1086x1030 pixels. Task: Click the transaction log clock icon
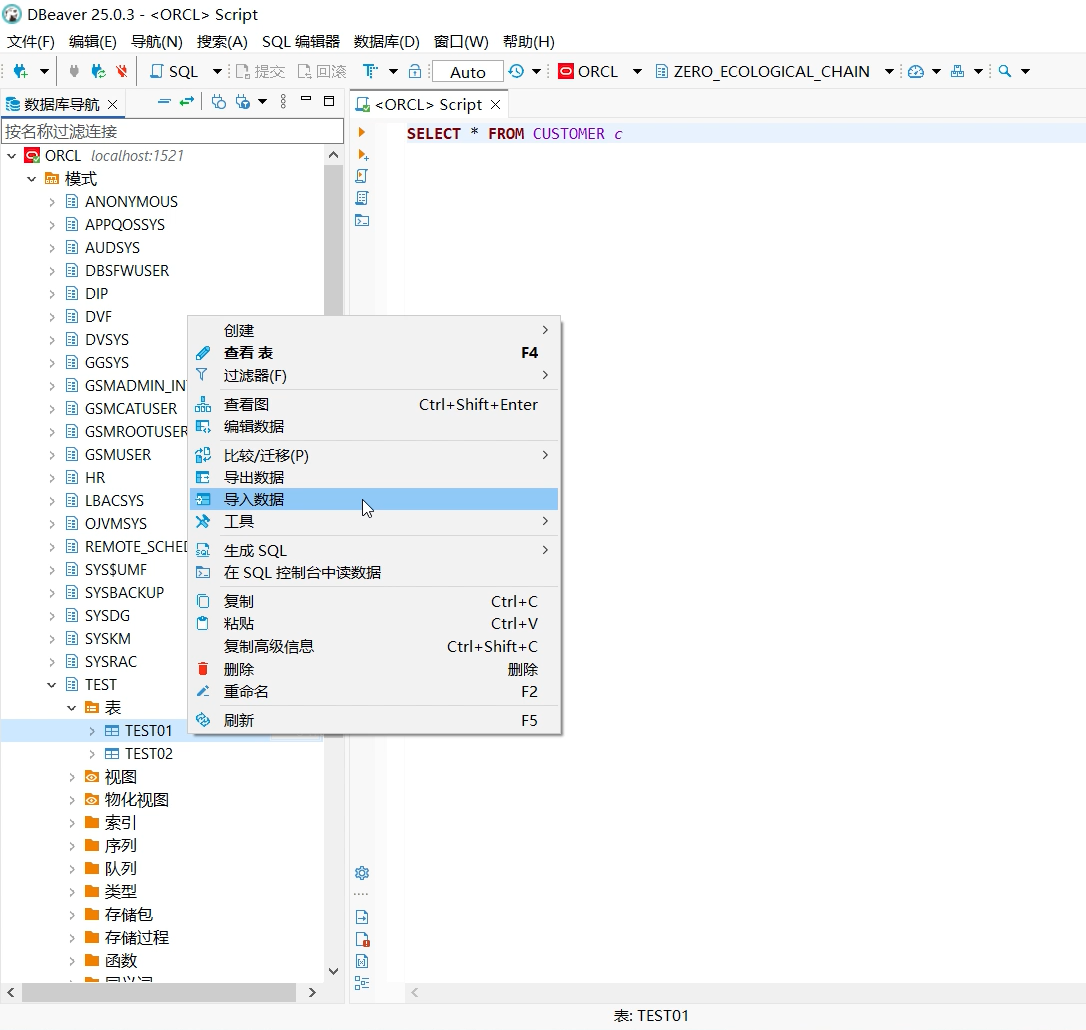[x=516, y=71]
